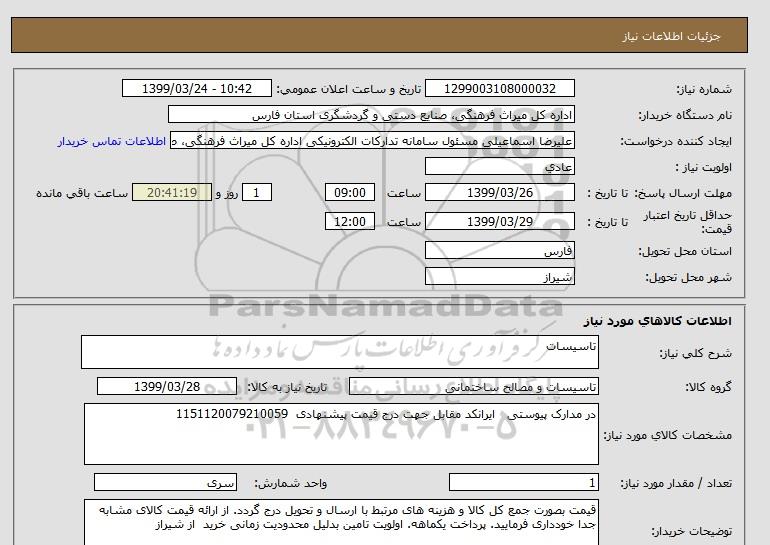This screenshot has width=770, height=545.
Task: Click the priority field showing عادي
Action: 499,166
